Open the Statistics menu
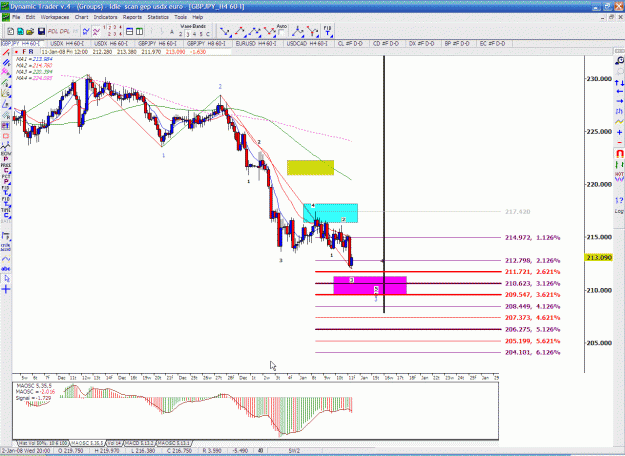This screenshot has width=625, height=456. pos(158,17)
